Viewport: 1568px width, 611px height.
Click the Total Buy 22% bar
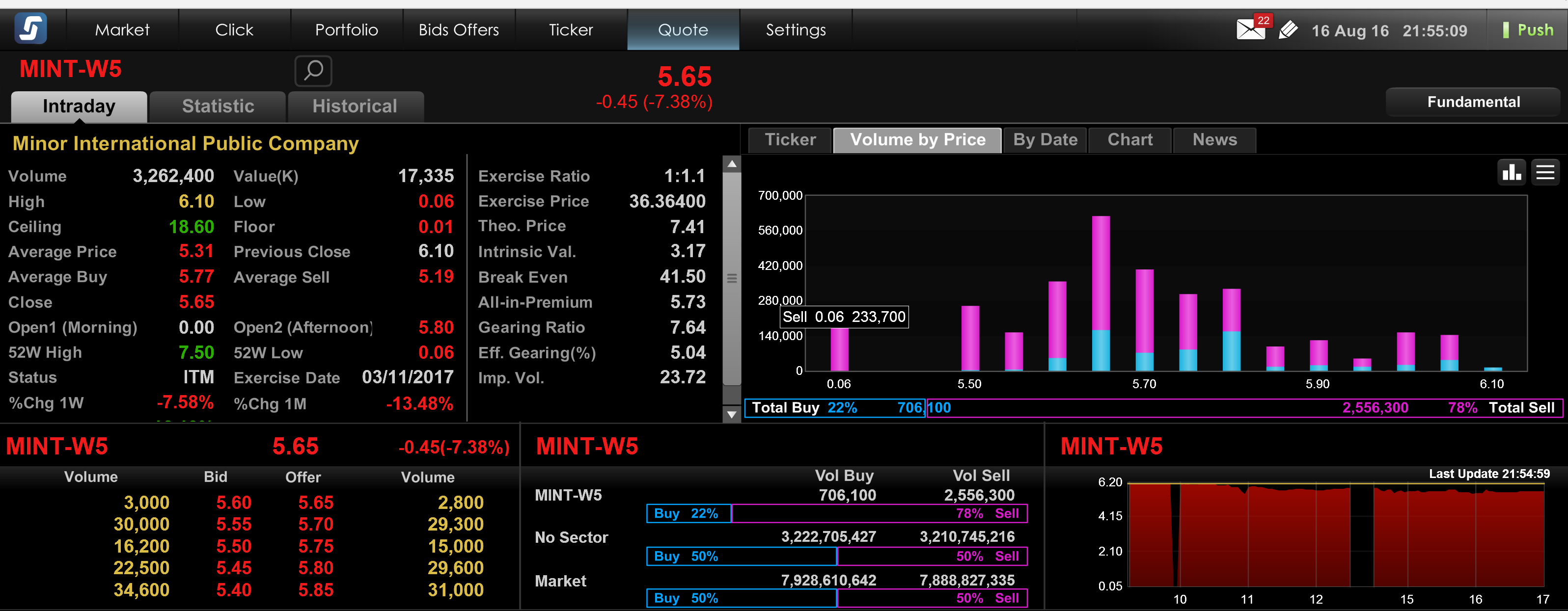click(x=834, y=408)
